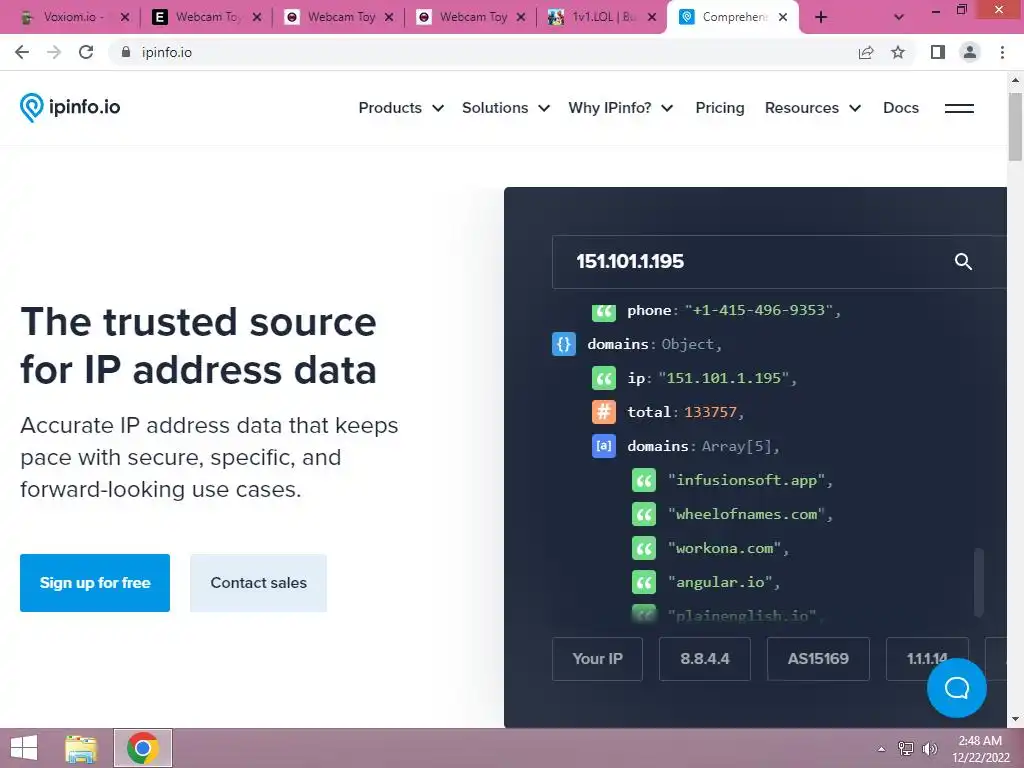The height and width of the screenshot is (768, 1024).
Task: Click the browser forward arrow
Action: 54,52
